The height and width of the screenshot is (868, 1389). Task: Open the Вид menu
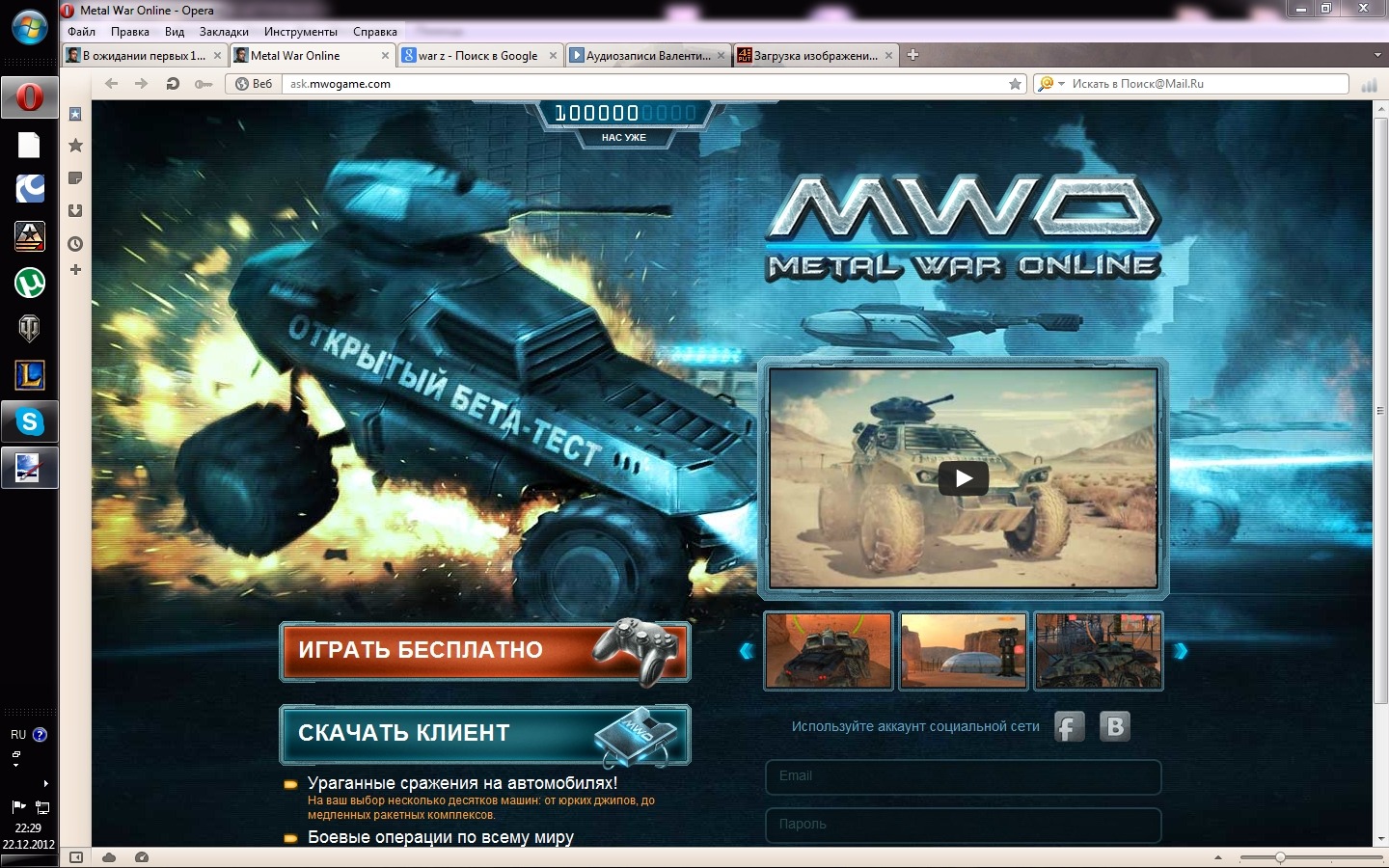[x=175, y=32]
